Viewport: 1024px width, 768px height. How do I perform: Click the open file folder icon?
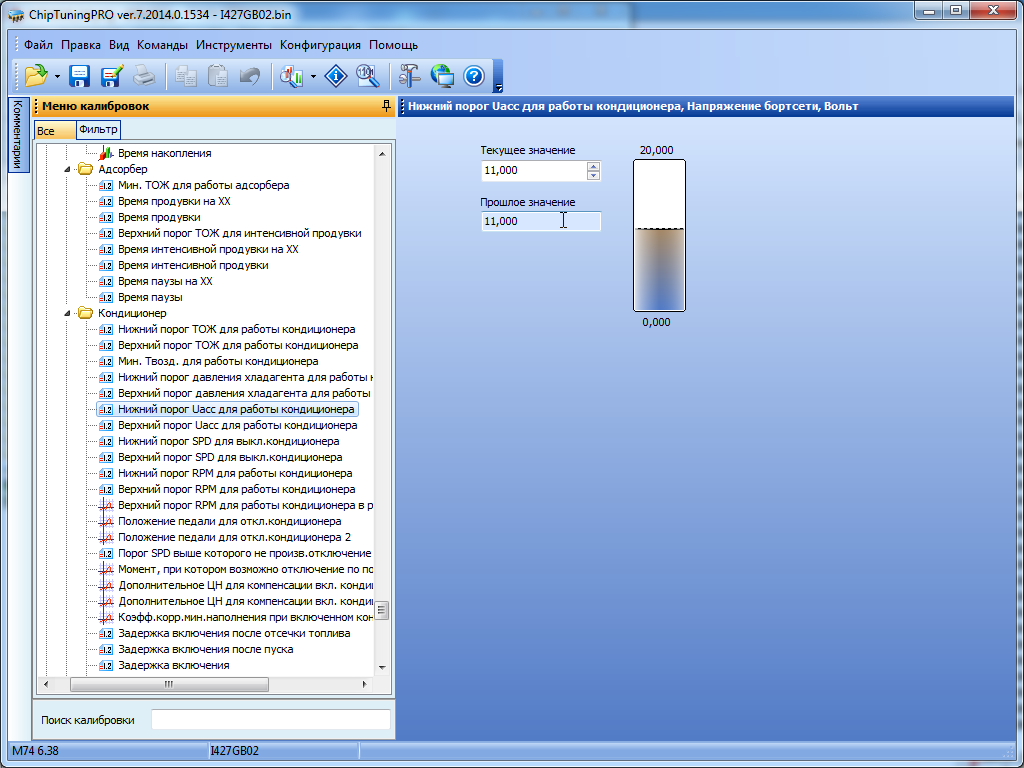click(x=36, y=76)
